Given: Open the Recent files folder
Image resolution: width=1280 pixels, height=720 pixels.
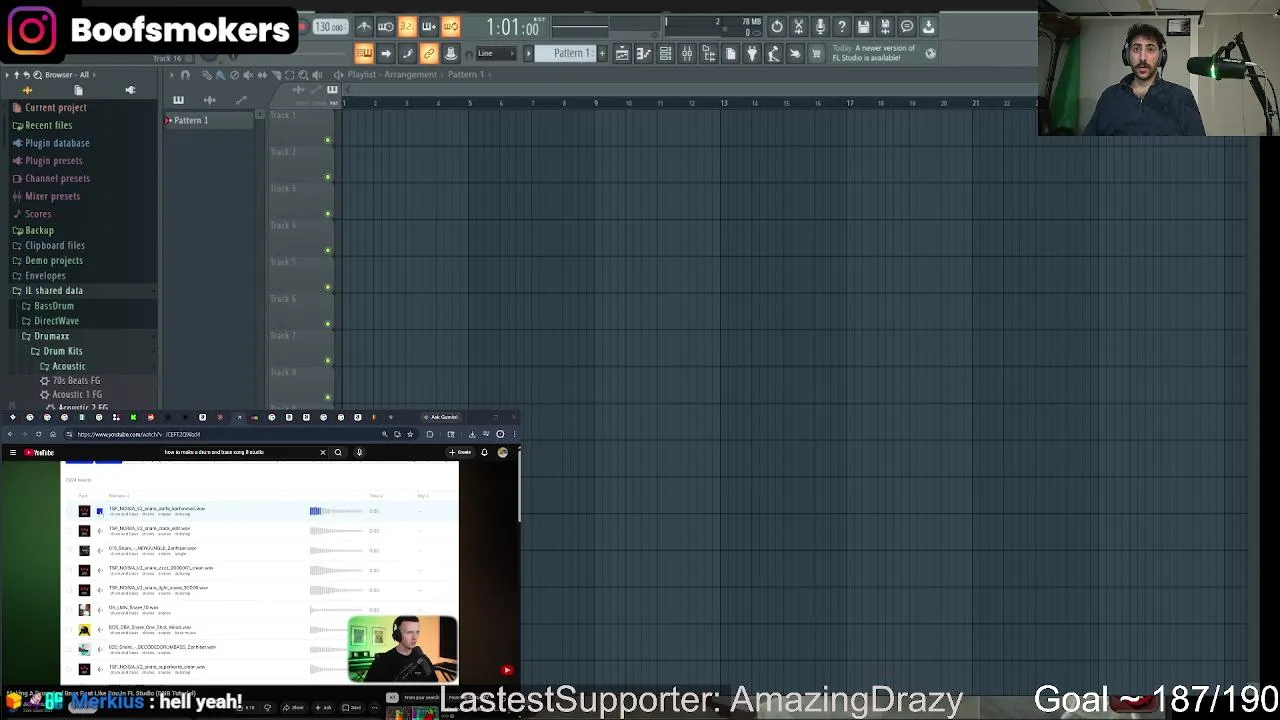Looking at the screenshot, I should click(48, 126).
